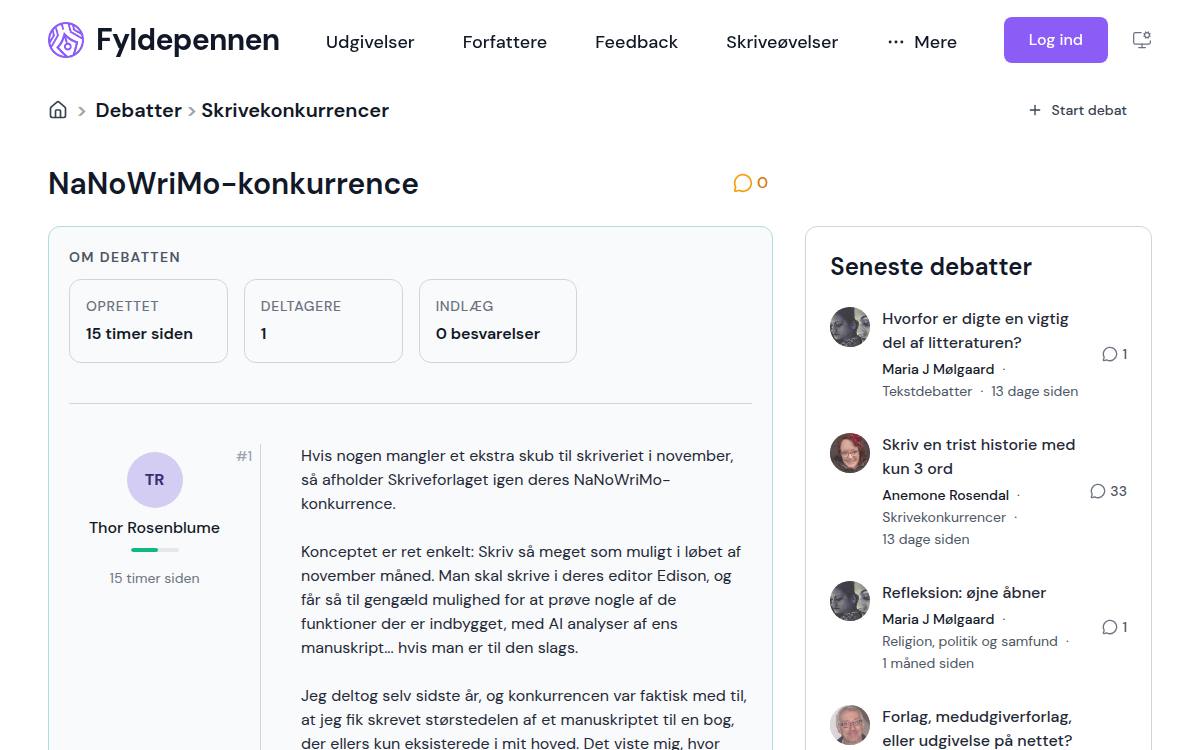Open debate Refleksion: øjne åbner

(x=964, y=593)
